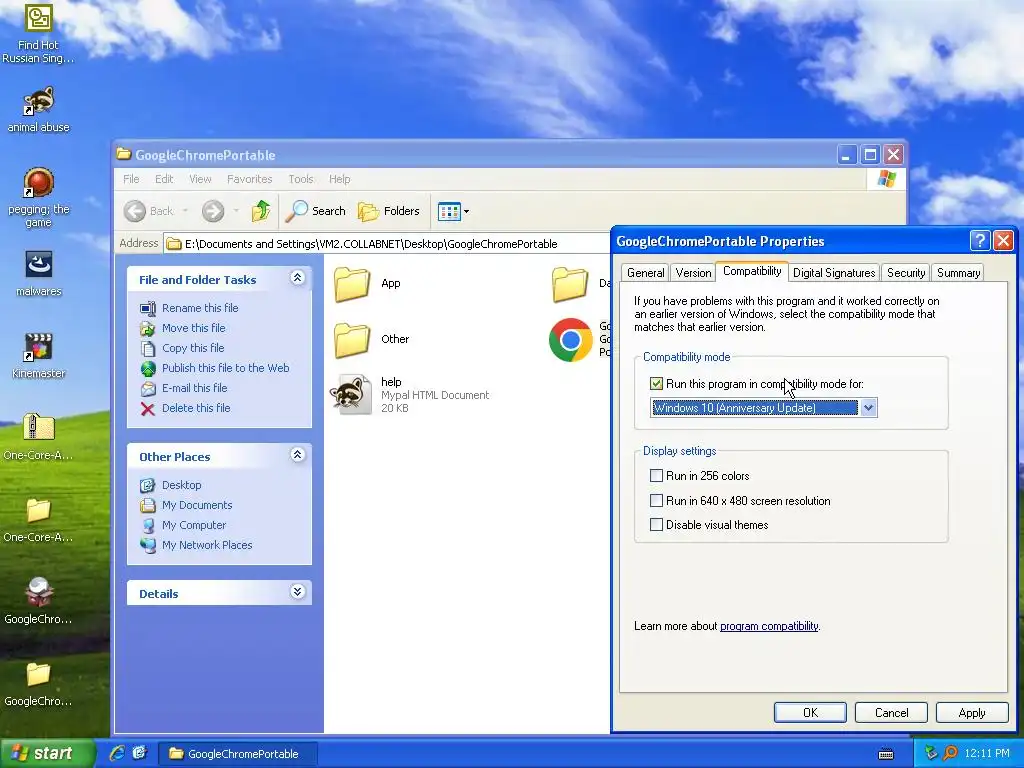Open the File menu

coord(131,179)
